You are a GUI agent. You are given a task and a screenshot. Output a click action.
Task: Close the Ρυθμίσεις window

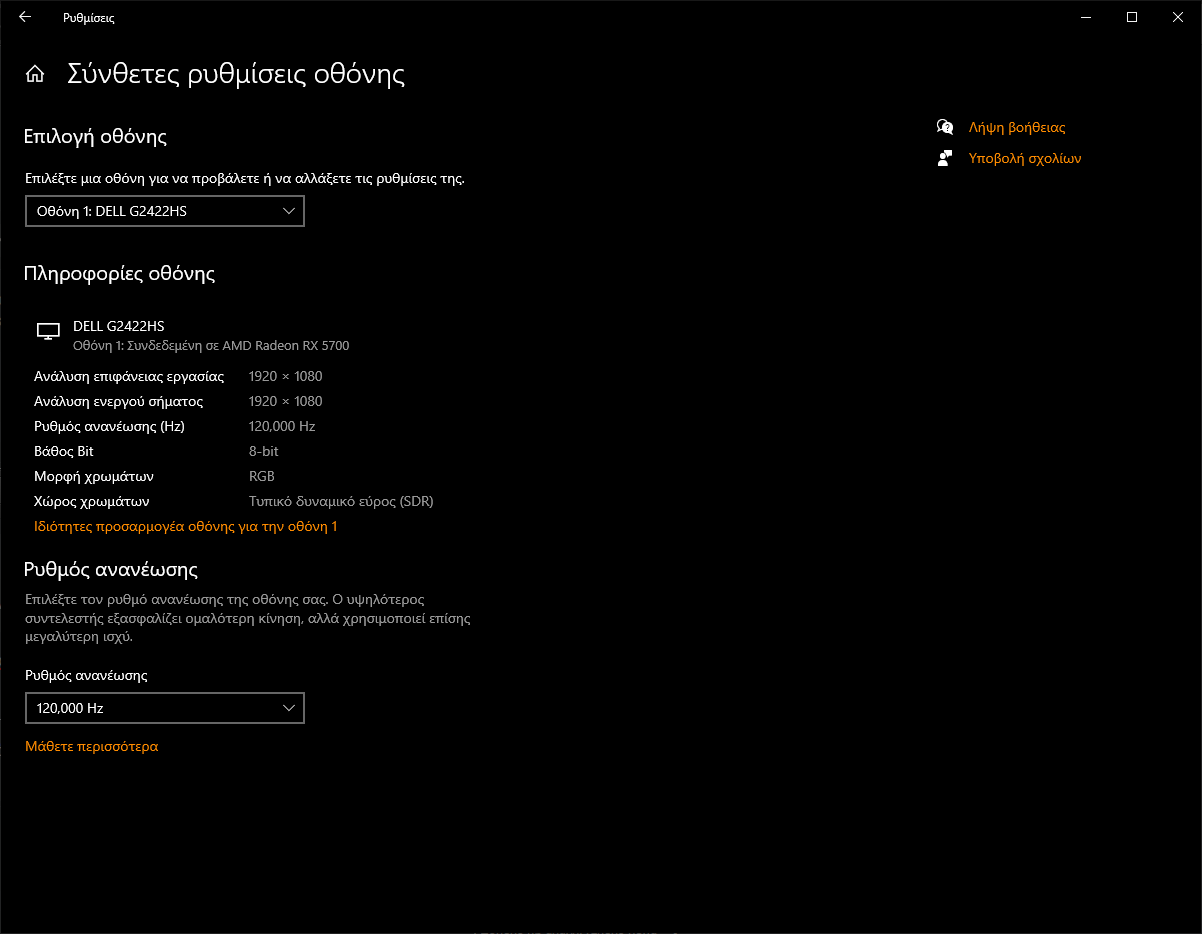pos(1178,17)
